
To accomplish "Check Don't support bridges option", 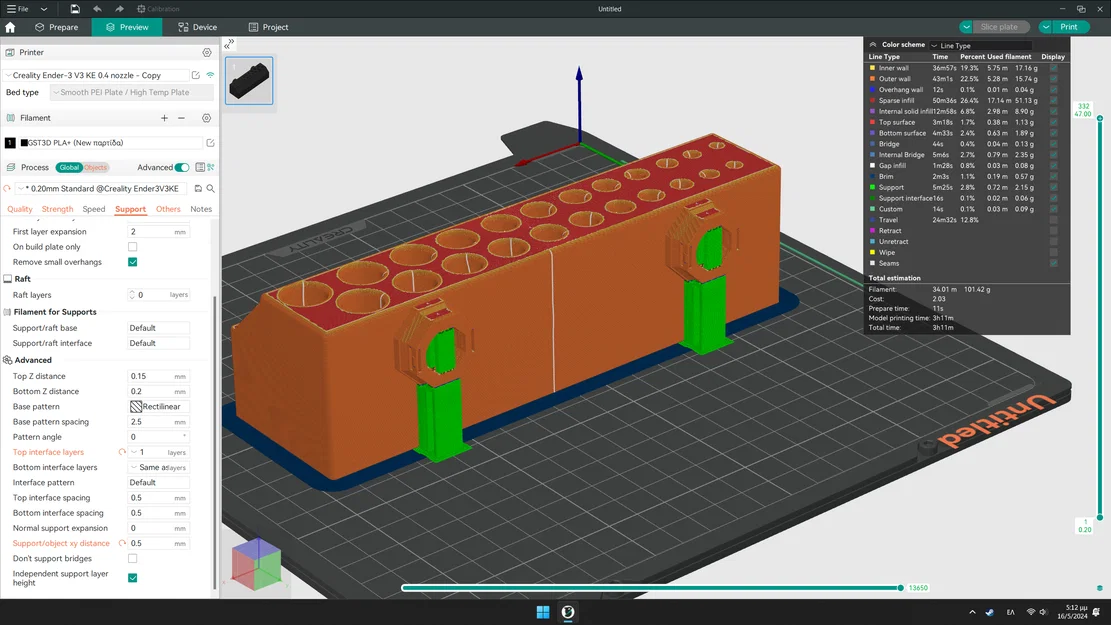I will pos(132,558).
